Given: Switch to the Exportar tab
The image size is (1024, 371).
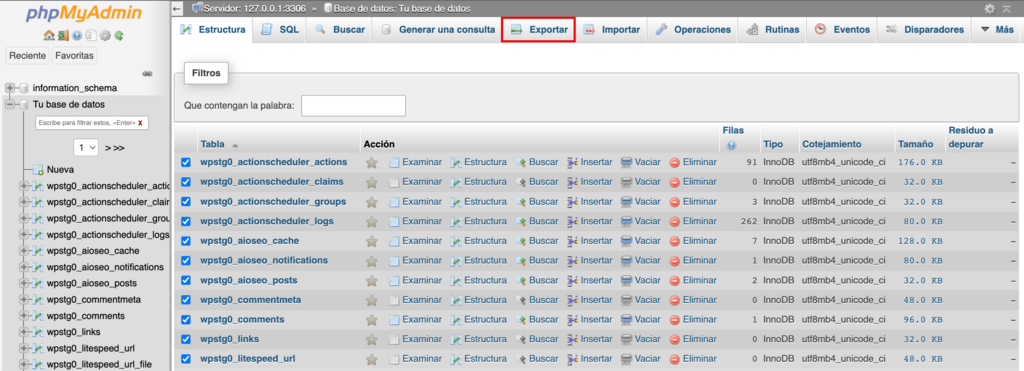Looking at the screenshot, I should click(538, 30).
